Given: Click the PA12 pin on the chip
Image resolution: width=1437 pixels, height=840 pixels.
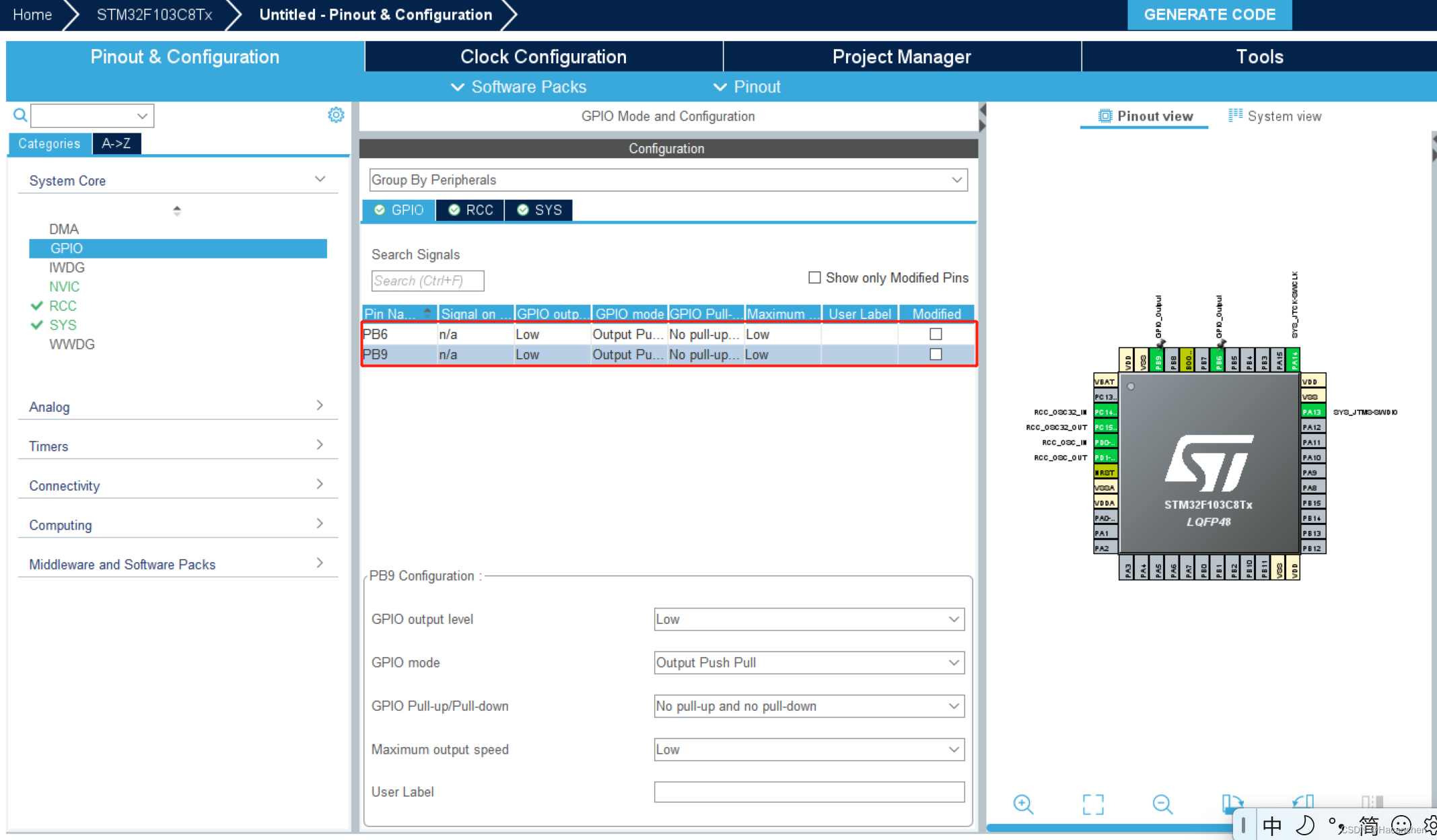Looking at the screenshot, I should tap(1312, 427).
